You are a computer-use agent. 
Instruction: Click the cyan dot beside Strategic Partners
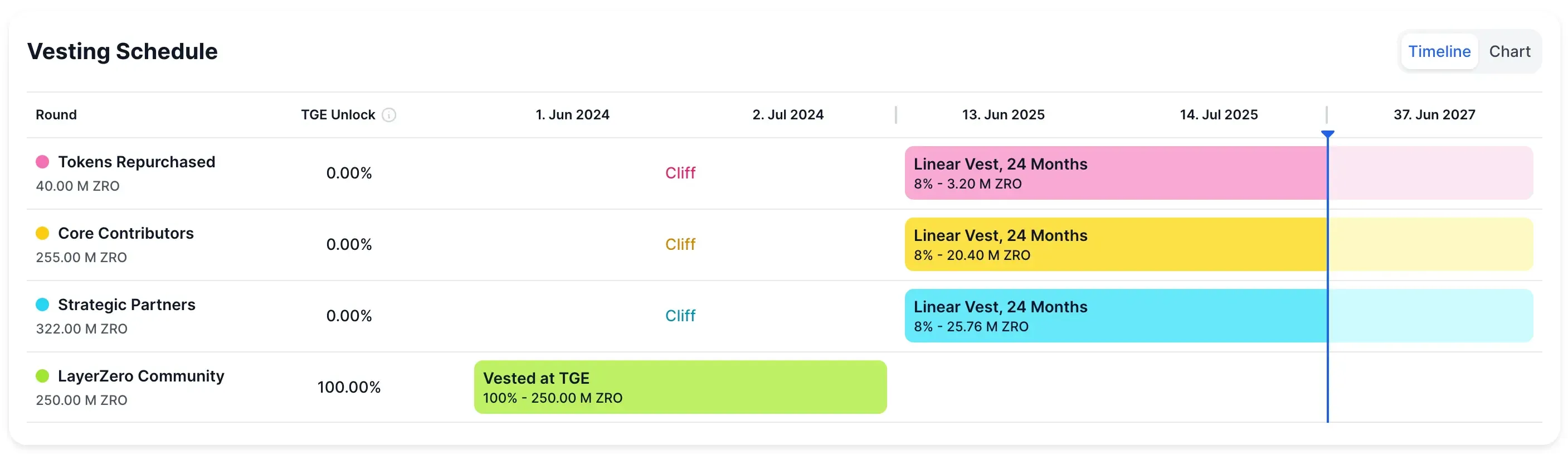[x=41, y=303]
